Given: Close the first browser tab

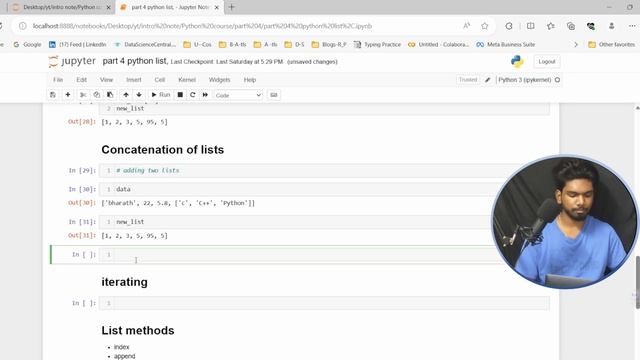Looking at the screenshot, I should [x=108, y=7].
